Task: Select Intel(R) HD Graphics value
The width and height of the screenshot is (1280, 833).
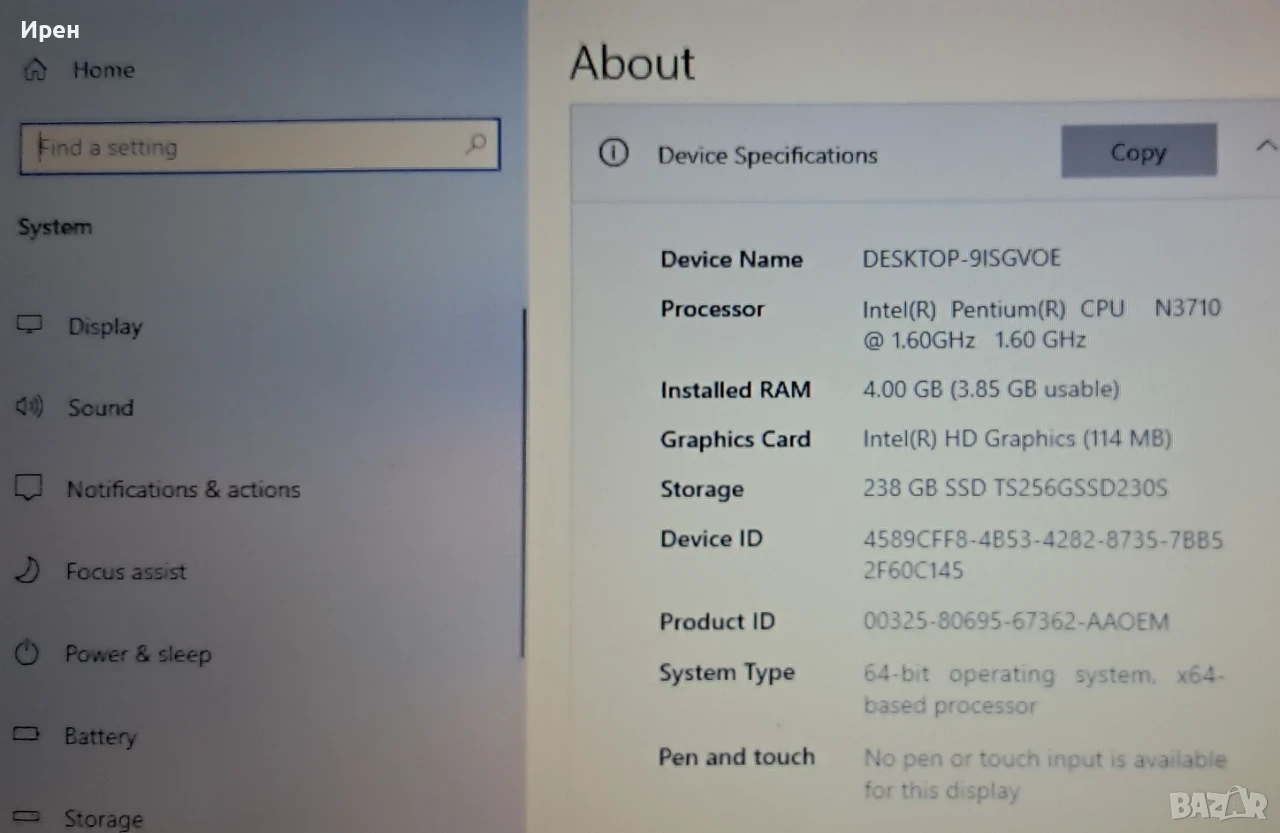Action: [1017, 438]
